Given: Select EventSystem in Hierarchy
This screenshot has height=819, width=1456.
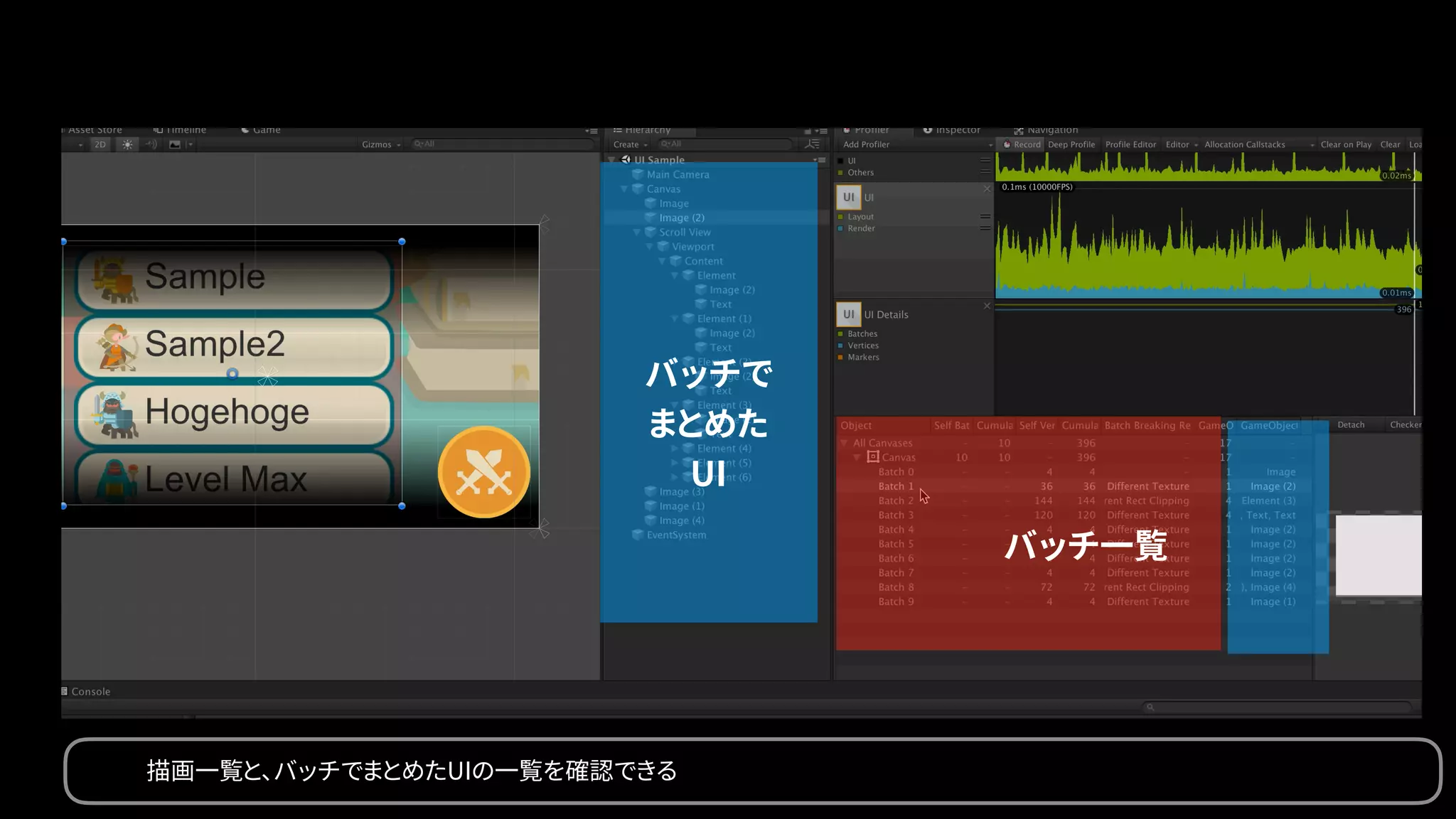Looking at the screenshot, I should point(676,535).
